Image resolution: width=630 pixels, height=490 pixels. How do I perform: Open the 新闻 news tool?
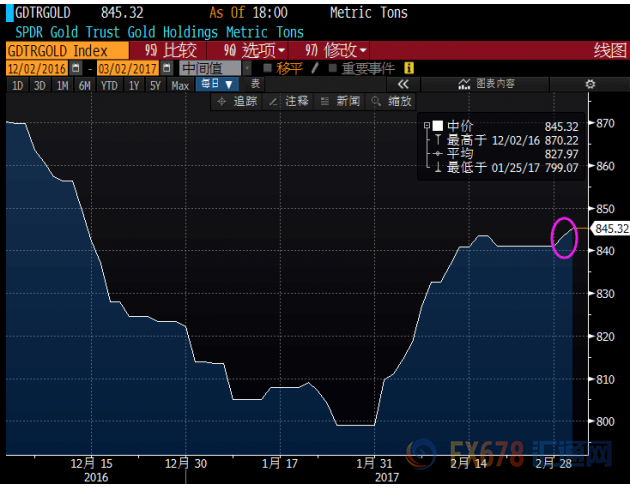340,101
